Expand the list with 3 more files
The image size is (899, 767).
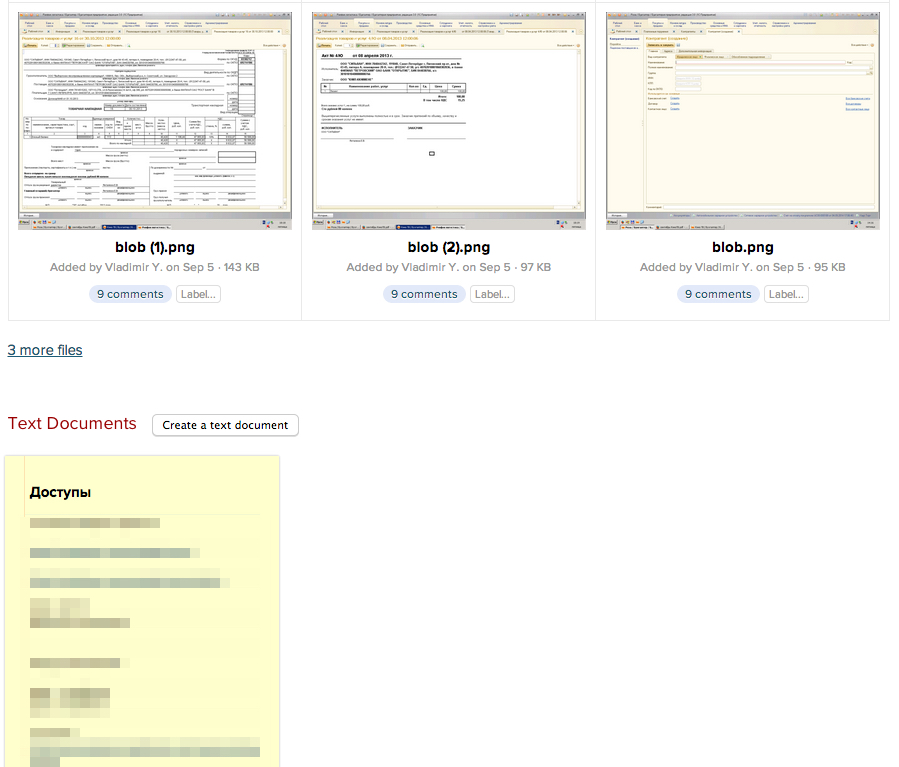[45, 350]
